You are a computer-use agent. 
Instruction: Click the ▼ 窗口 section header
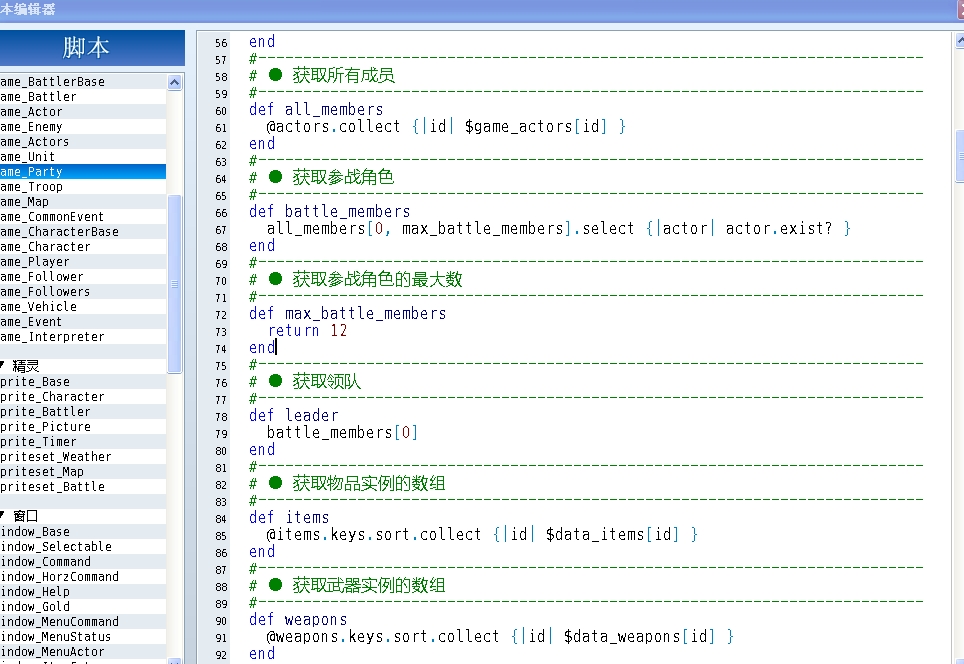point(83,516)
